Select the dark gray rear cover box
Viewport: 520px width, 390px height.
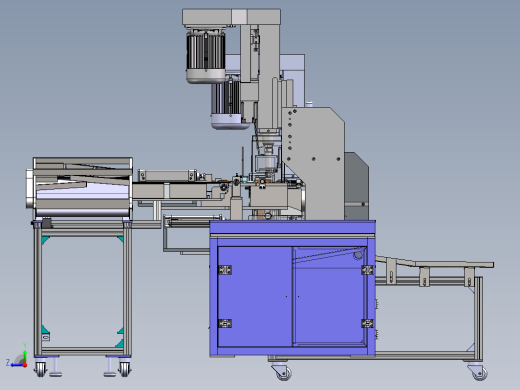click(356, 186)
